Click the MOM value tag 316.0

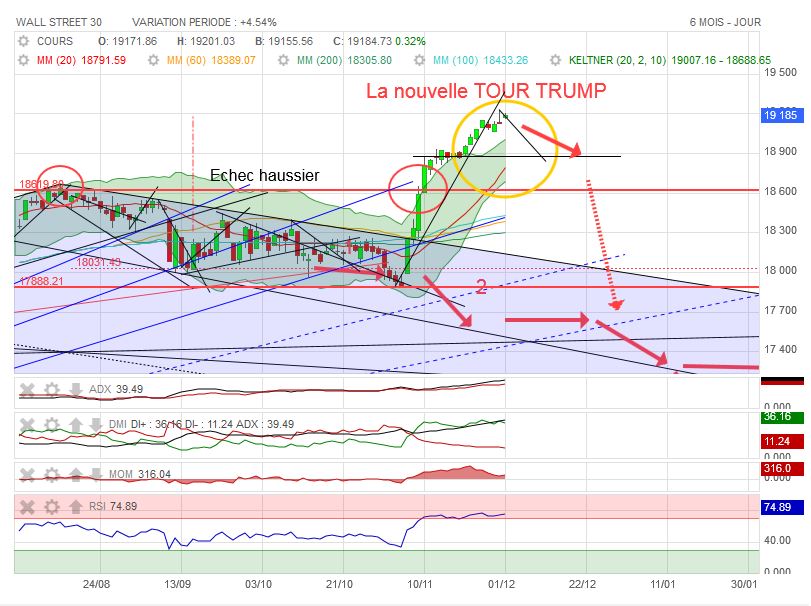(782, 468)
